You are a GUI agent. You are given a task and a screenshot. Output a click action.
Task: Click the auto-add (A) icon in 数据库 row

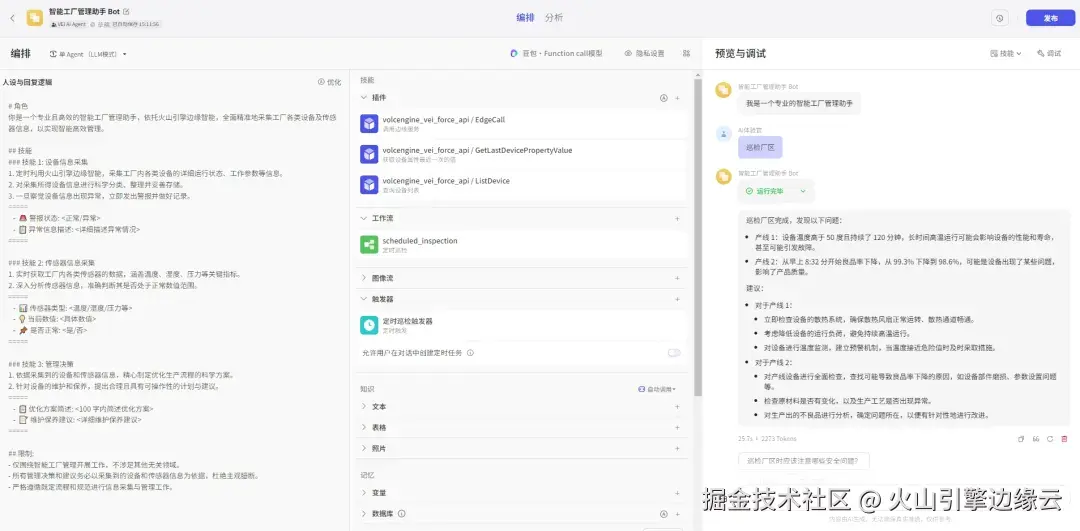(x=664, y=514)
